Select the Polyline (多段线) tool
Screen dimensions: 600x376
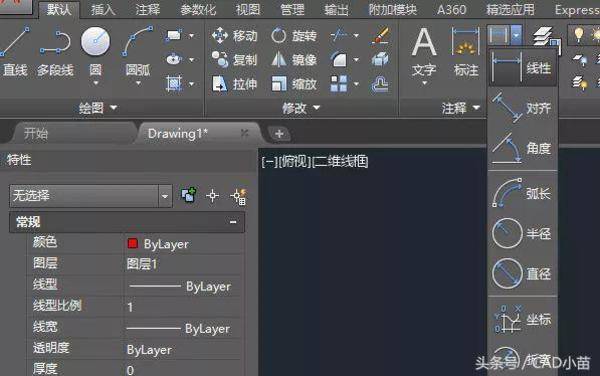pos(55,50)
